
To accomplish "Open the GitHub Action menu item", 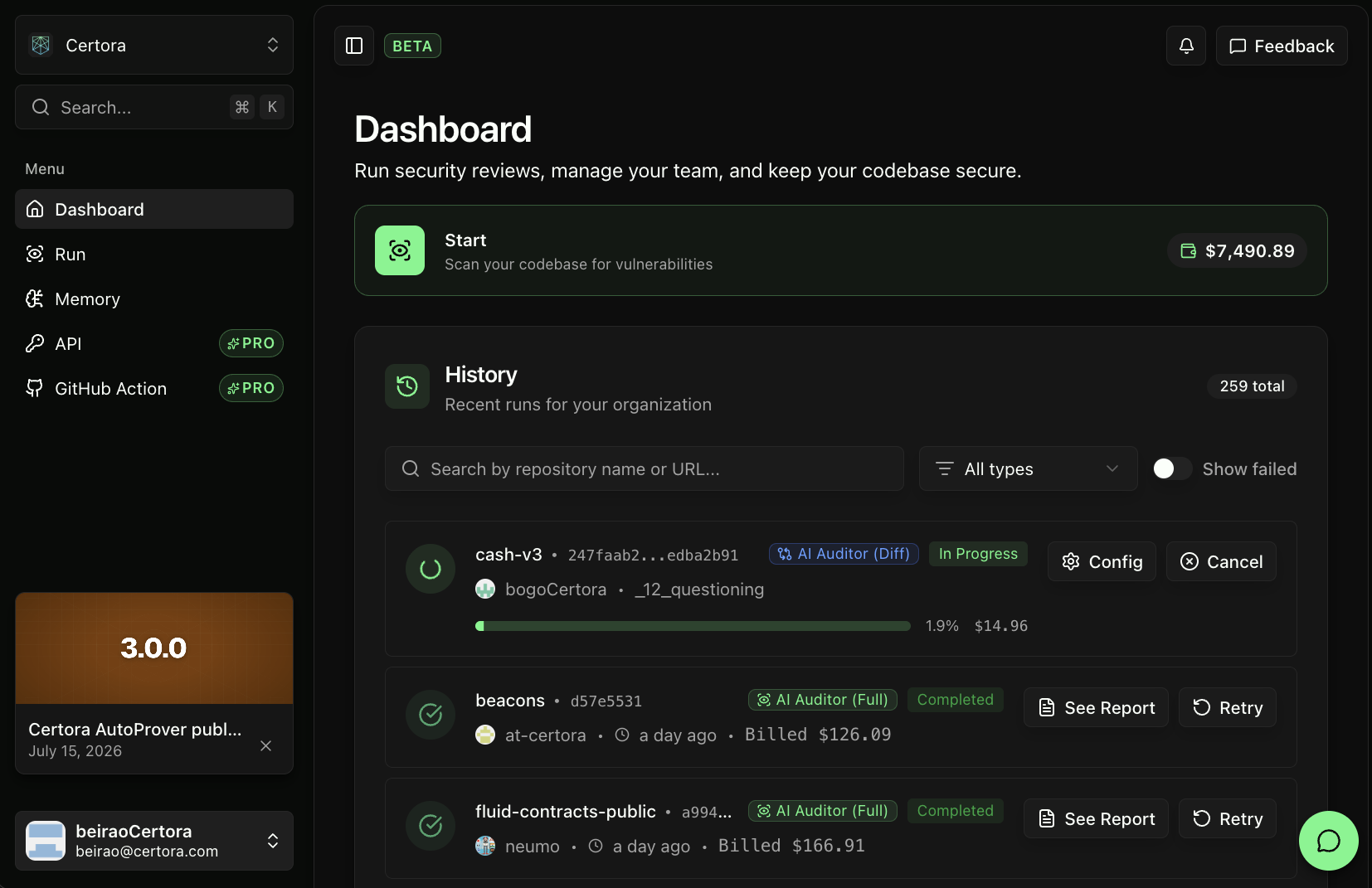I will point(154,388).
